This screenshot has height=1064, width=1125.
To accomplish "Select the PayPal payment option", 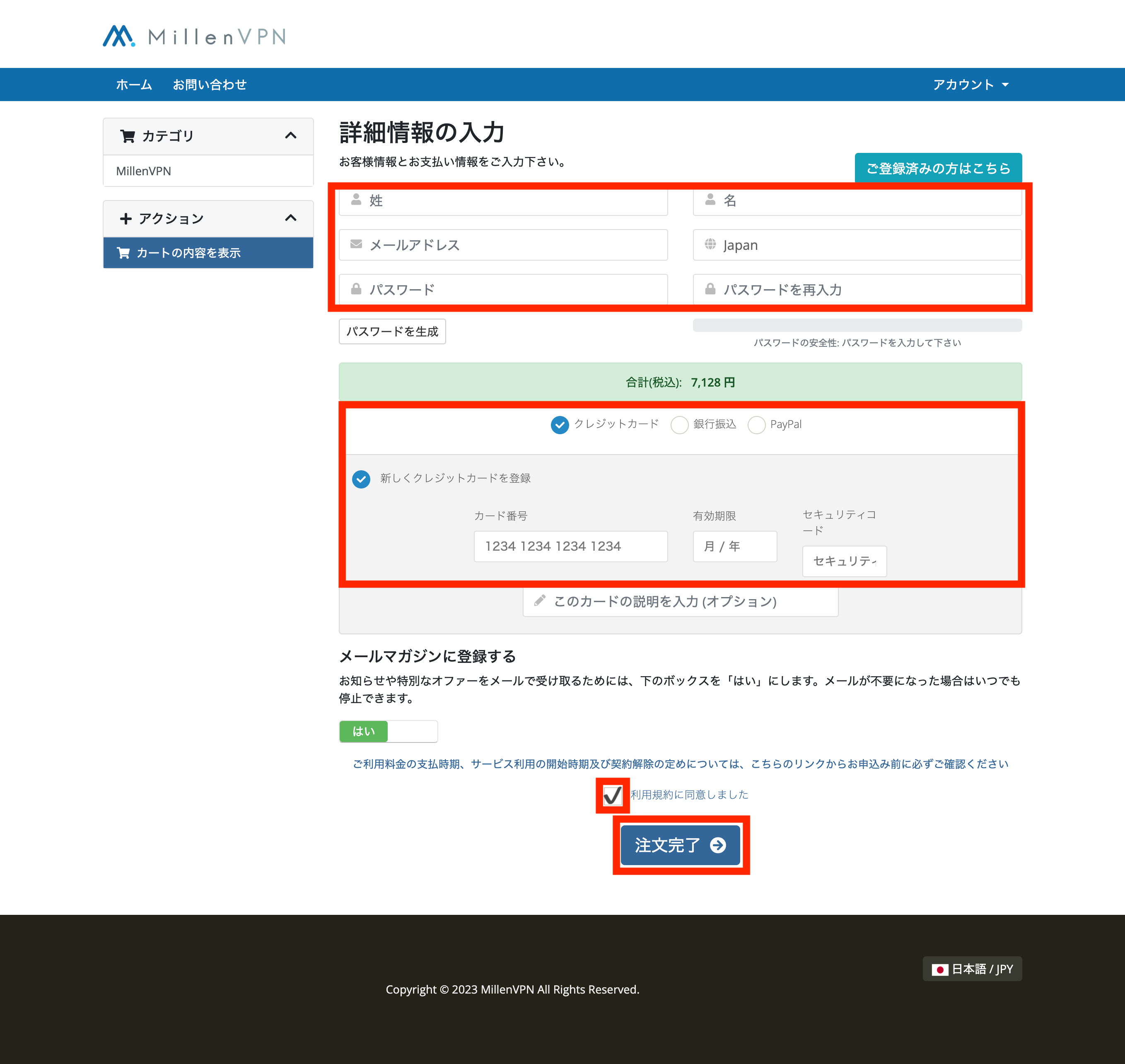I will tap(756, 425).
